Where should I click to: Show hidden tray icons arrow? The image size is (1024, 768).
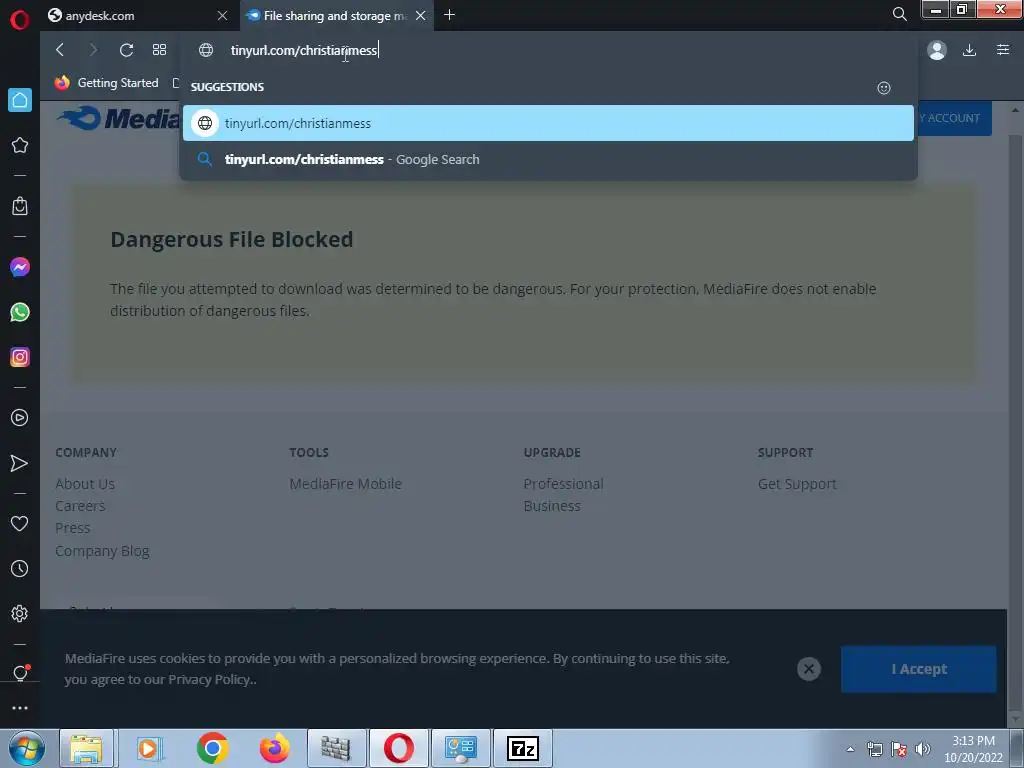click(x=850, y=749)
